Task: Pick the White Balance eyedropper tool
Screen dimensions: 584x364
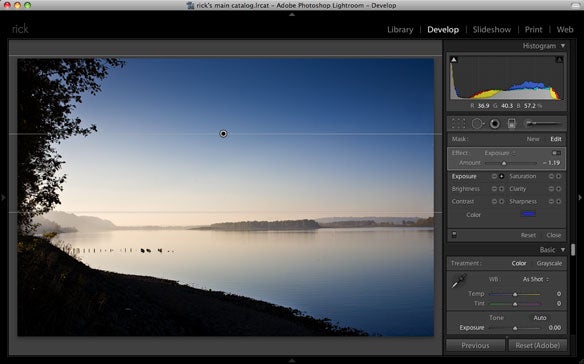Action: [x=459, y=281]
